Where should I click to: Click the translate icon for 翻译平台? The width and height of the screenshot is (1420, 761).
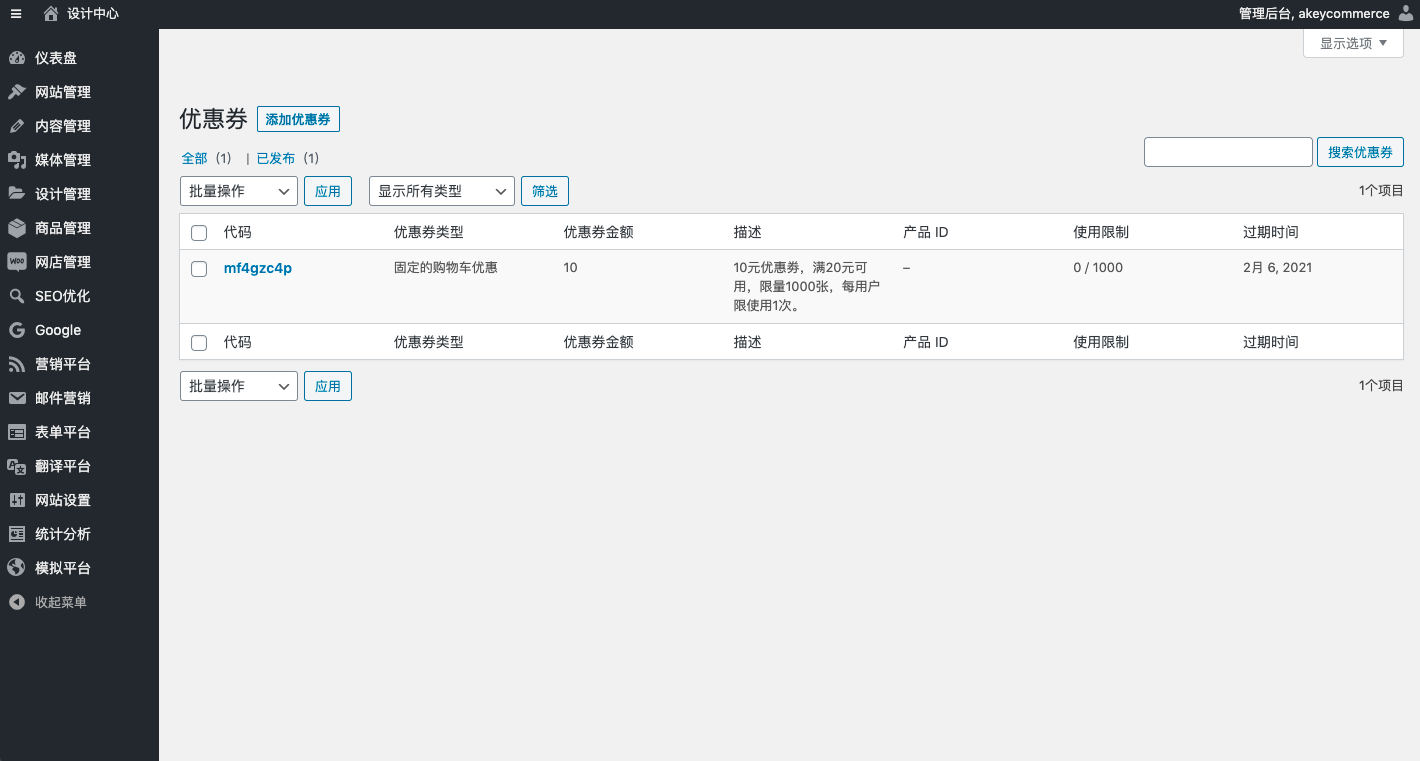coord(17,466)
